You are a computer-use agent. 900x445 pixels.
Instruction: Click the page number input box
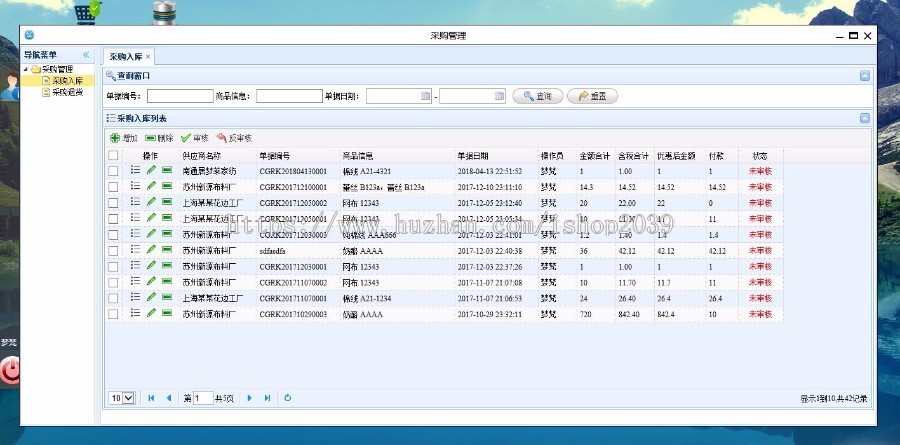[203, 398]
